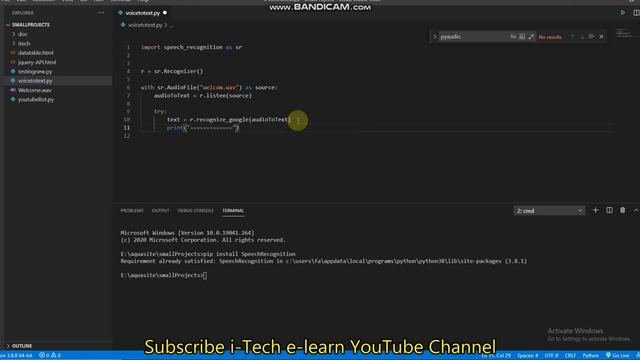The image size is (640, 360).
Task: Click the r = sr.Recognizer() code line
Action: 172,71
